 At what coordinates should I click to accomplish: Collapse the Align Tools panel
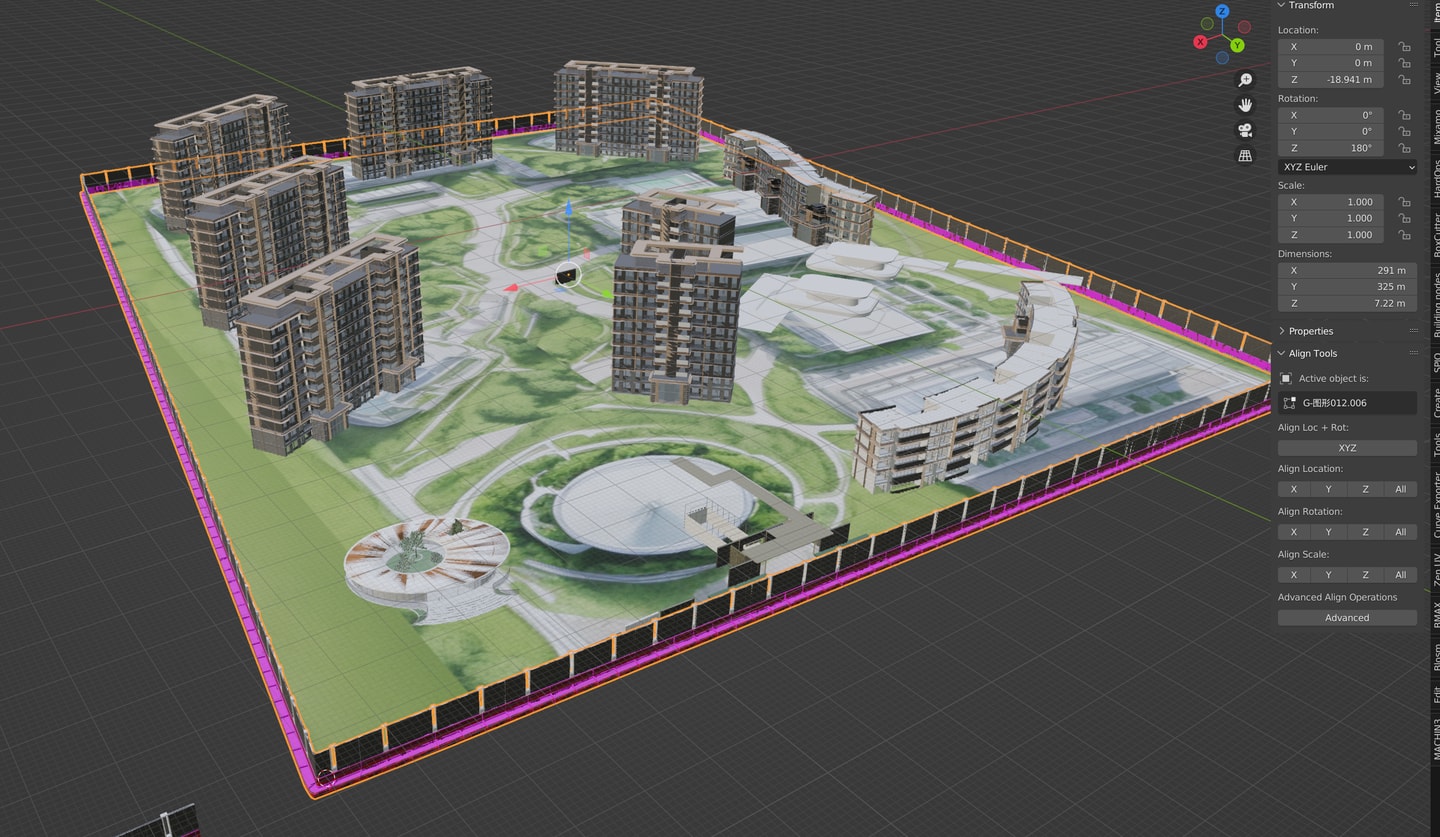[1282, 353]
